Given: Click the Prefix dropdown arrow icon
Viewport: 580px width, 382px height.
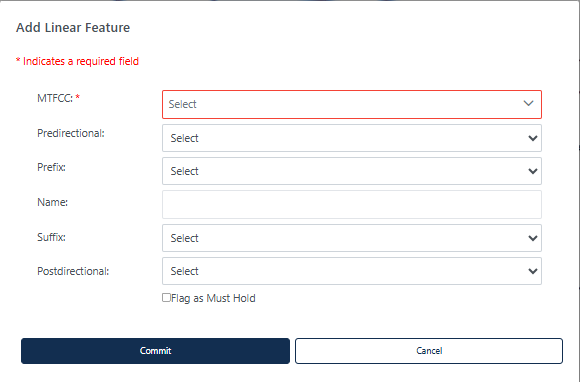Looking at the screenshot, I should coord(533,171).
